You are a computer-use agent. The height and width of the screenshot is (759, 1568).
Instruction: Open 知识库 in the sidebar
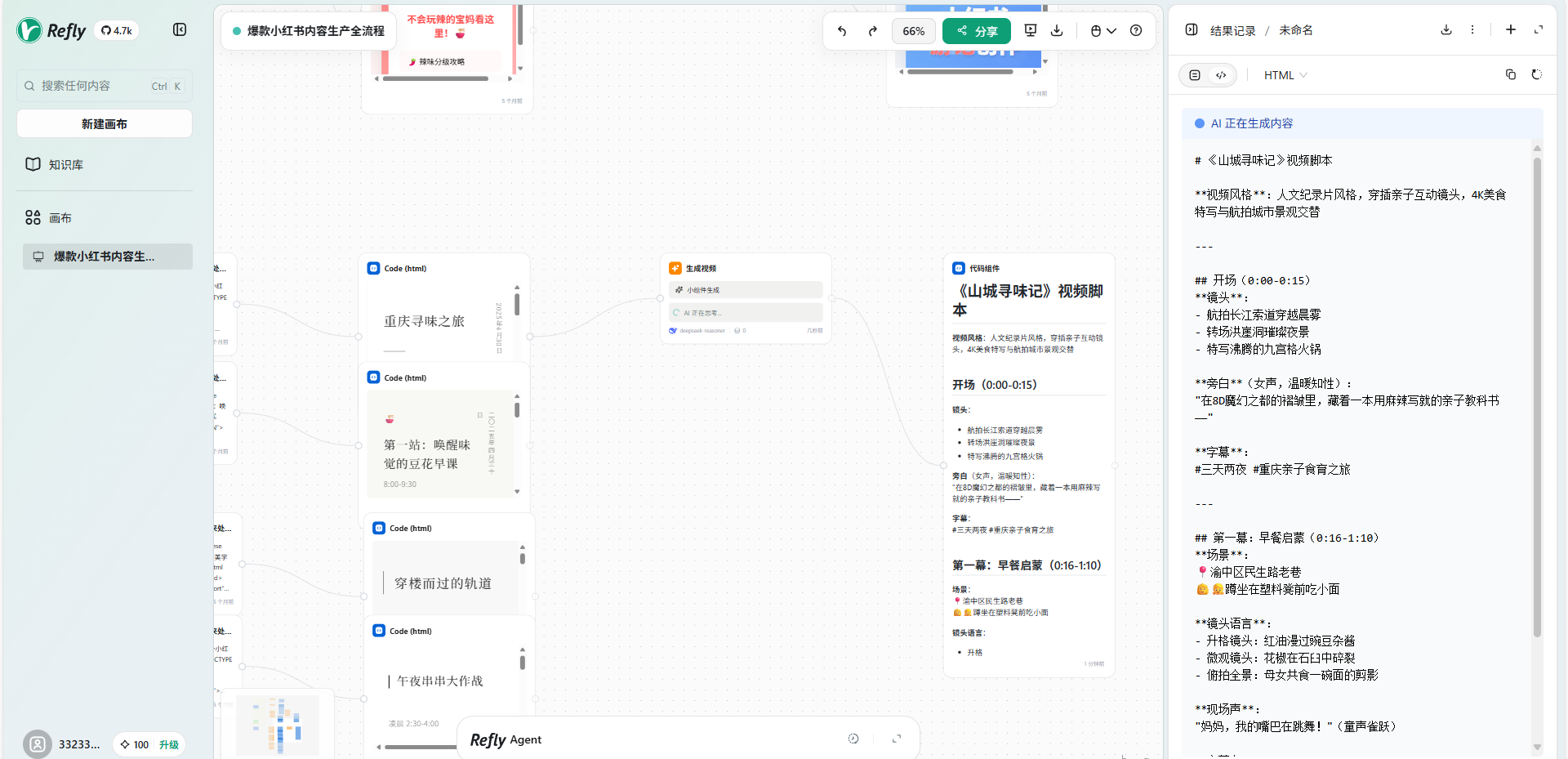[65, 165]
